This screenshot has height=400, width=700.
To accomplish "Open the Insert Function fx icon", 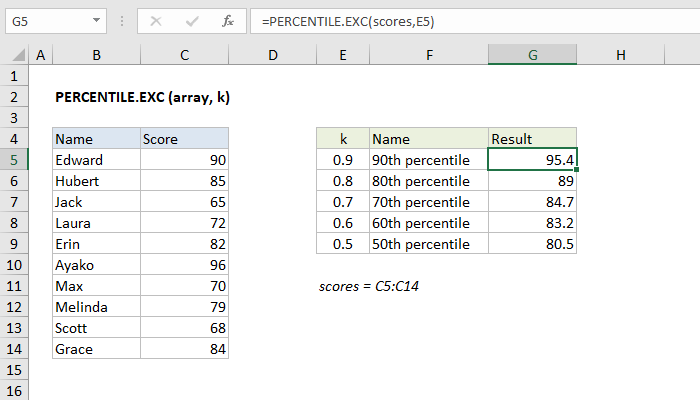I will 228,21.
